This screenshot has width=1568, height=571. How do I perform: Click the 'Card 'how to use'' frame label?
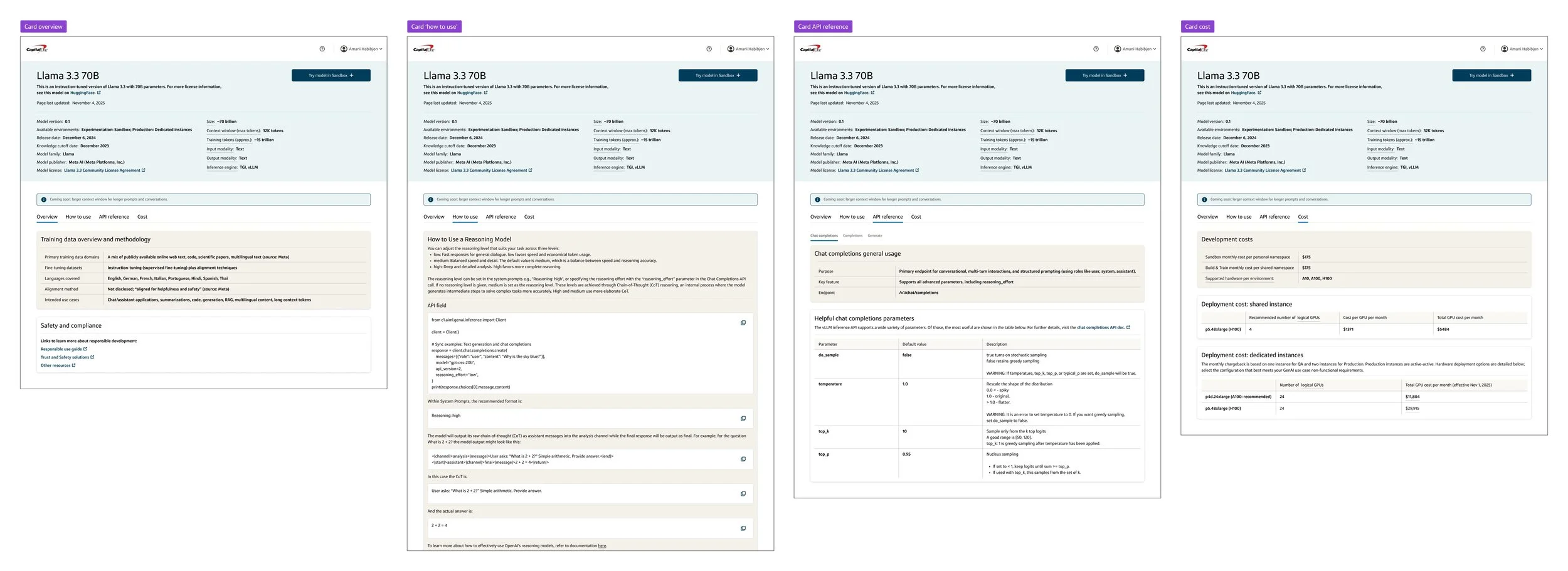pos(434,26)
